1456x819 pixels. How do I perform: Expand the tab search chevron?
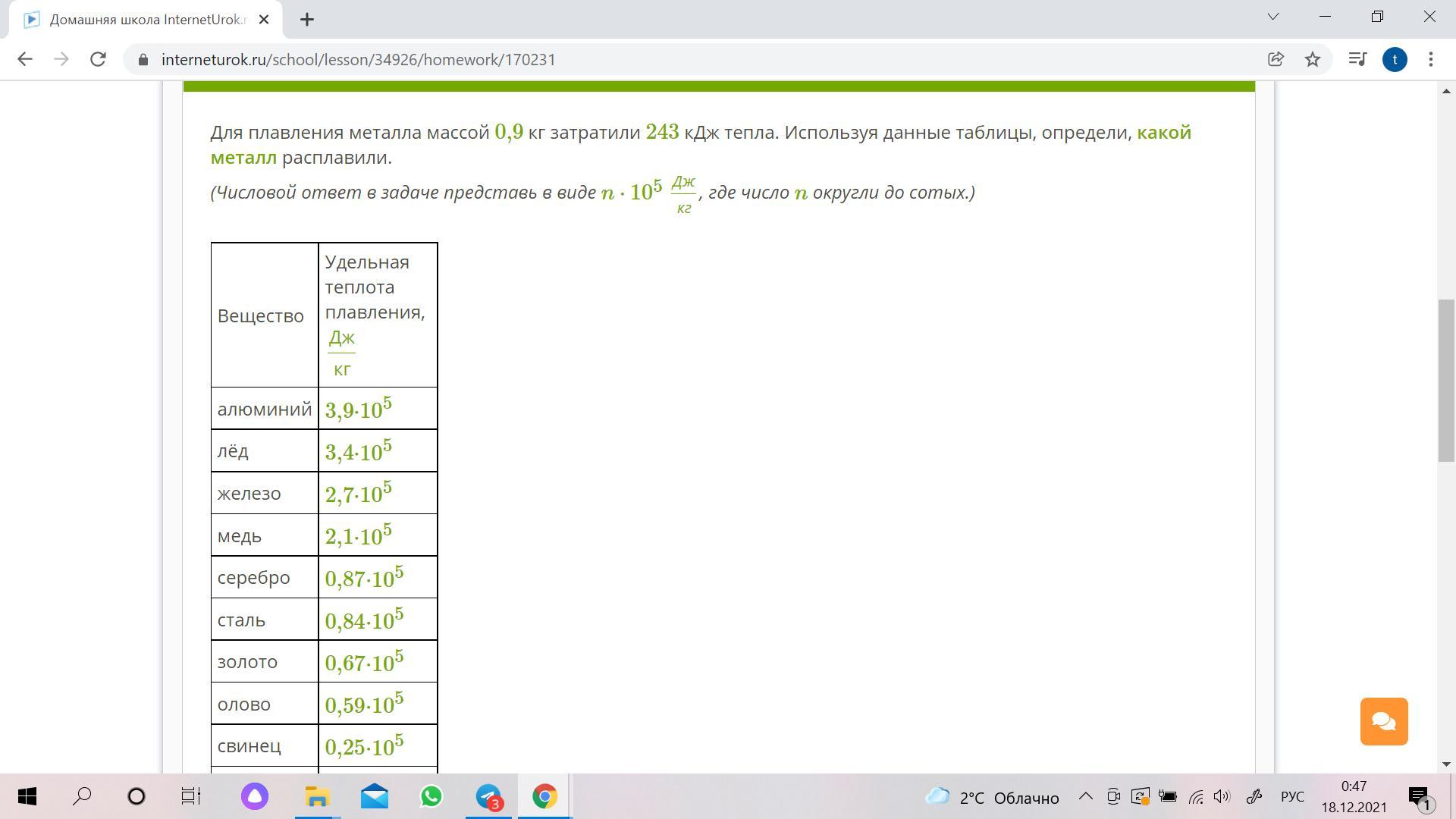point(1273,17)
